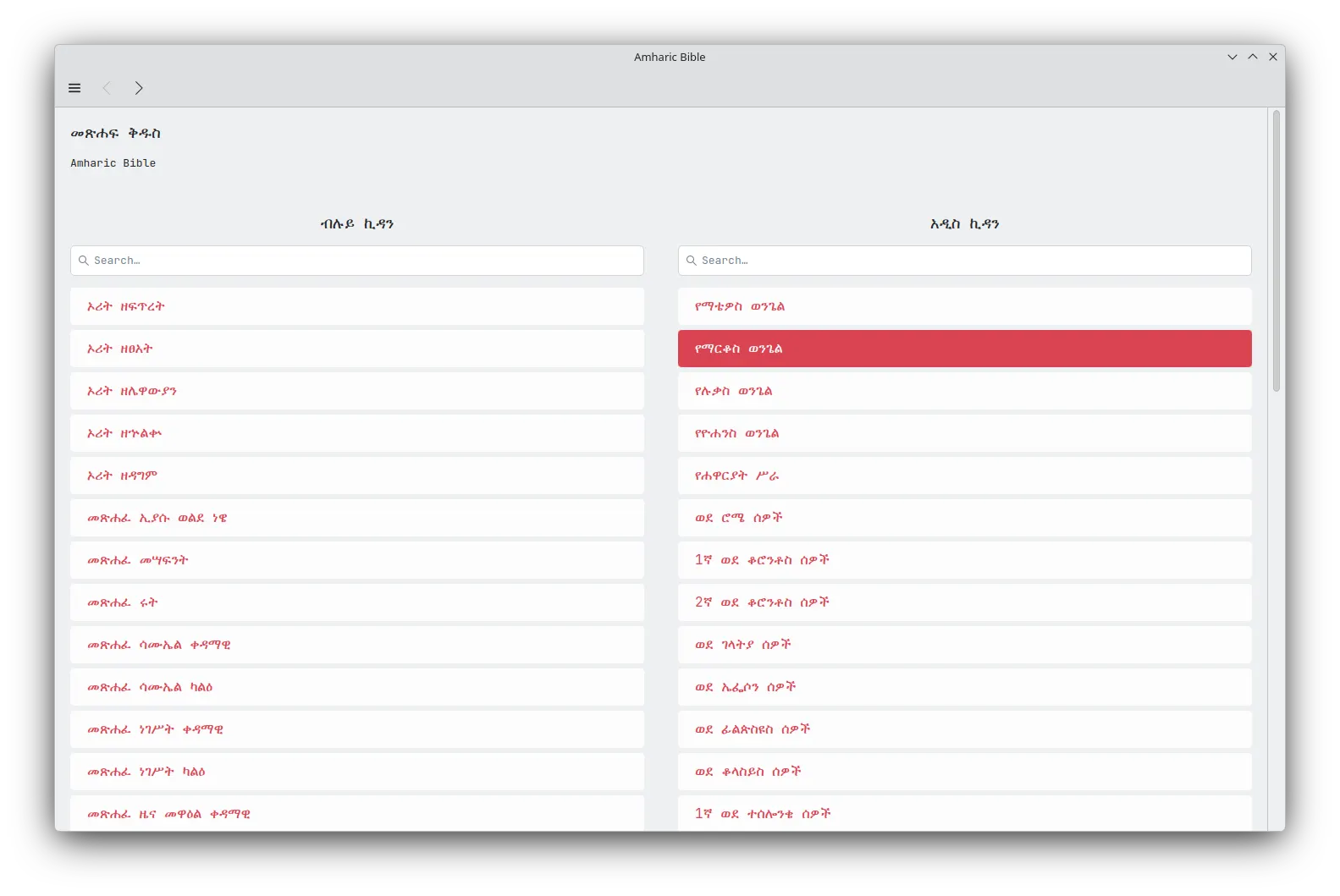Open ወደ ፊልጵስዩስ ሰዎች
The height and width of the screenshot is (896, 1340).
click(965, 729)
